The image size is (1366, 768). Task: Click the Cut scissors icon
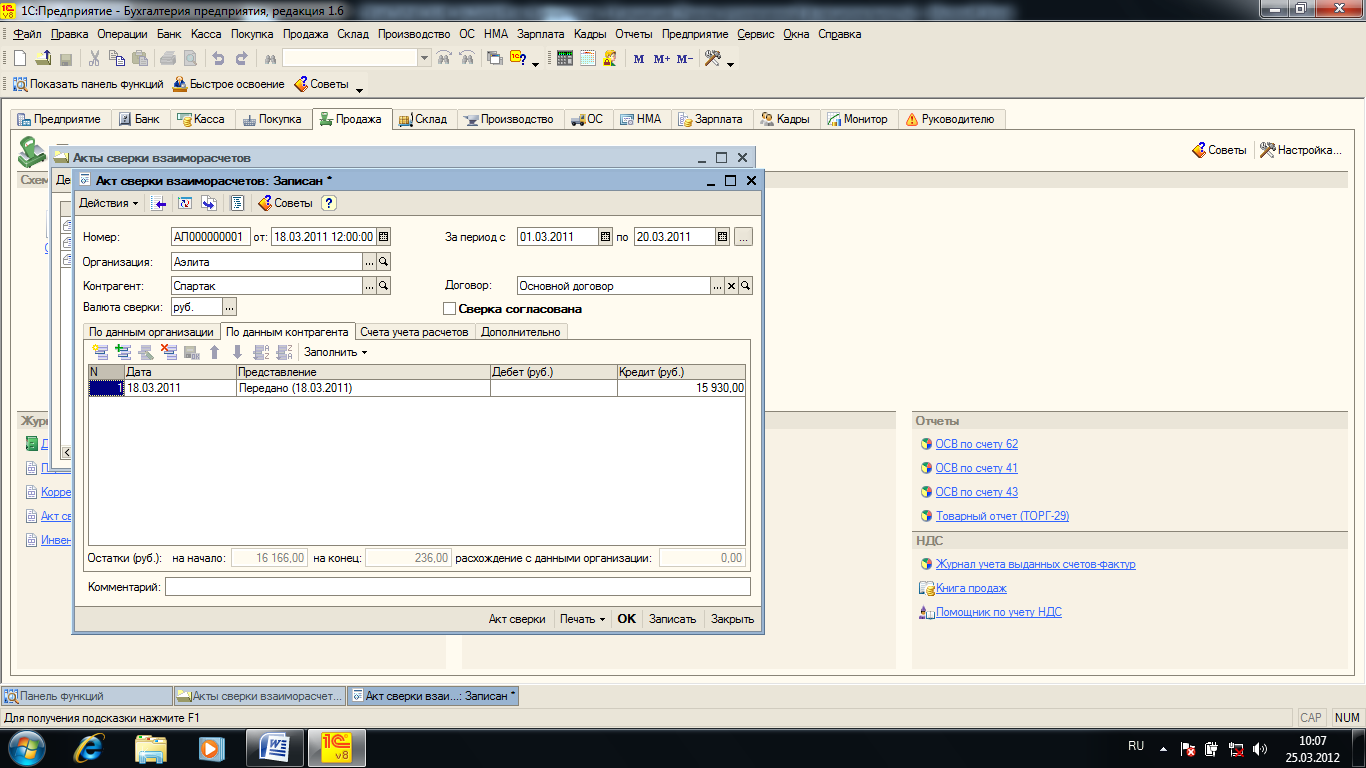95,59
